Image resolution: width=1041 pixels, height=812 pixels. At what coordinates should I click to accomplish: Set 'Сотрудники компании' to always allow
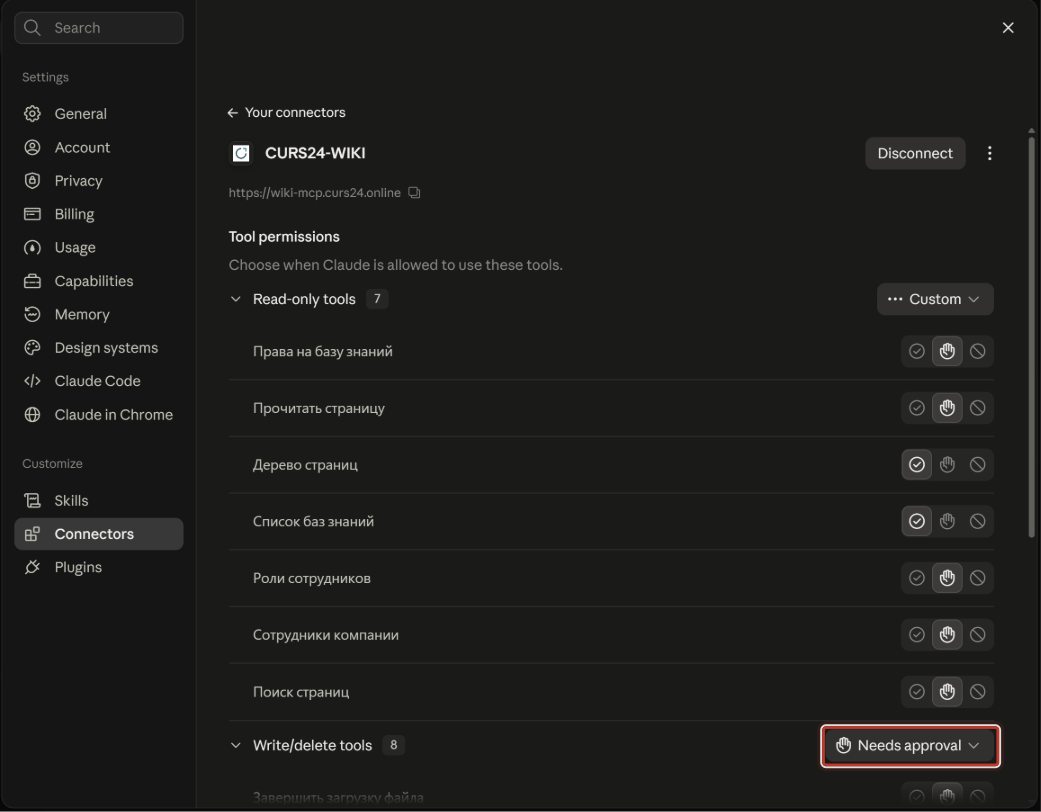[x=916, y=635]
